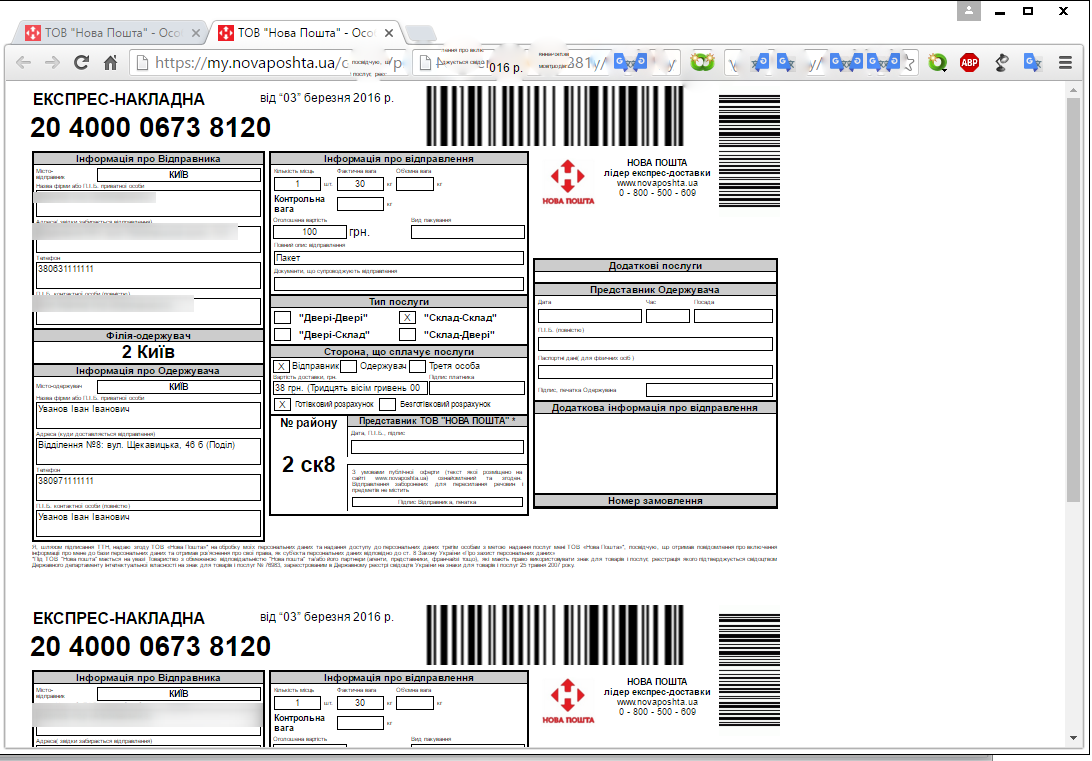Click the horizontal barcode in the top waybill

[x=554, y=116]
